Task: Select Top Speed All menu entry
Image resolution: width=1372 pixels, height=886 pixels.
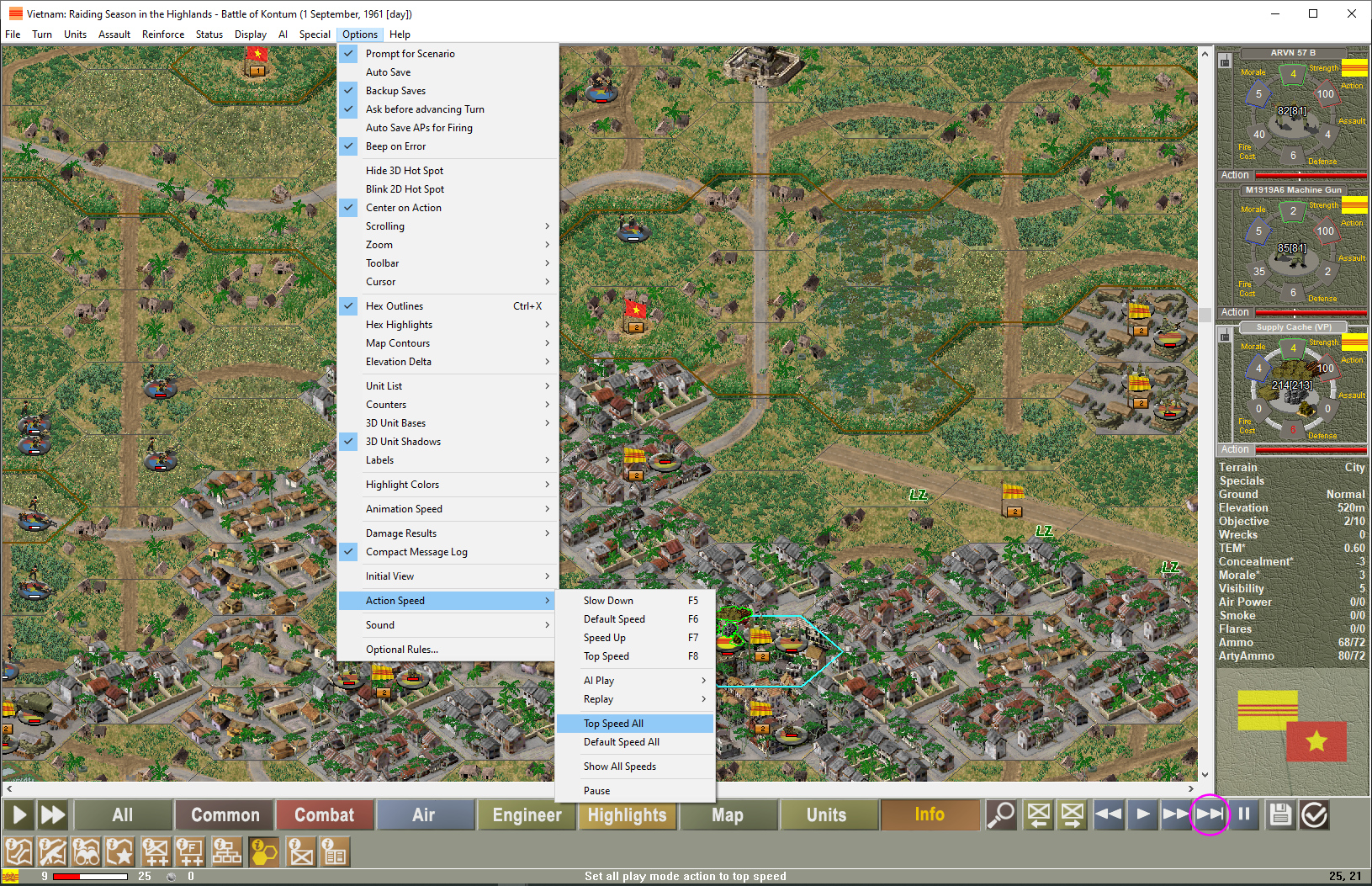Action: coord(635,724)
